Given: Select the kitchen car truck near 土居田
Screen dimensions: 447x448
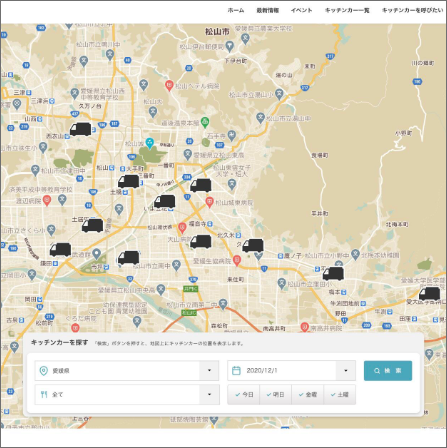Looking at the screenshot, I should click(x=93, y=226).
